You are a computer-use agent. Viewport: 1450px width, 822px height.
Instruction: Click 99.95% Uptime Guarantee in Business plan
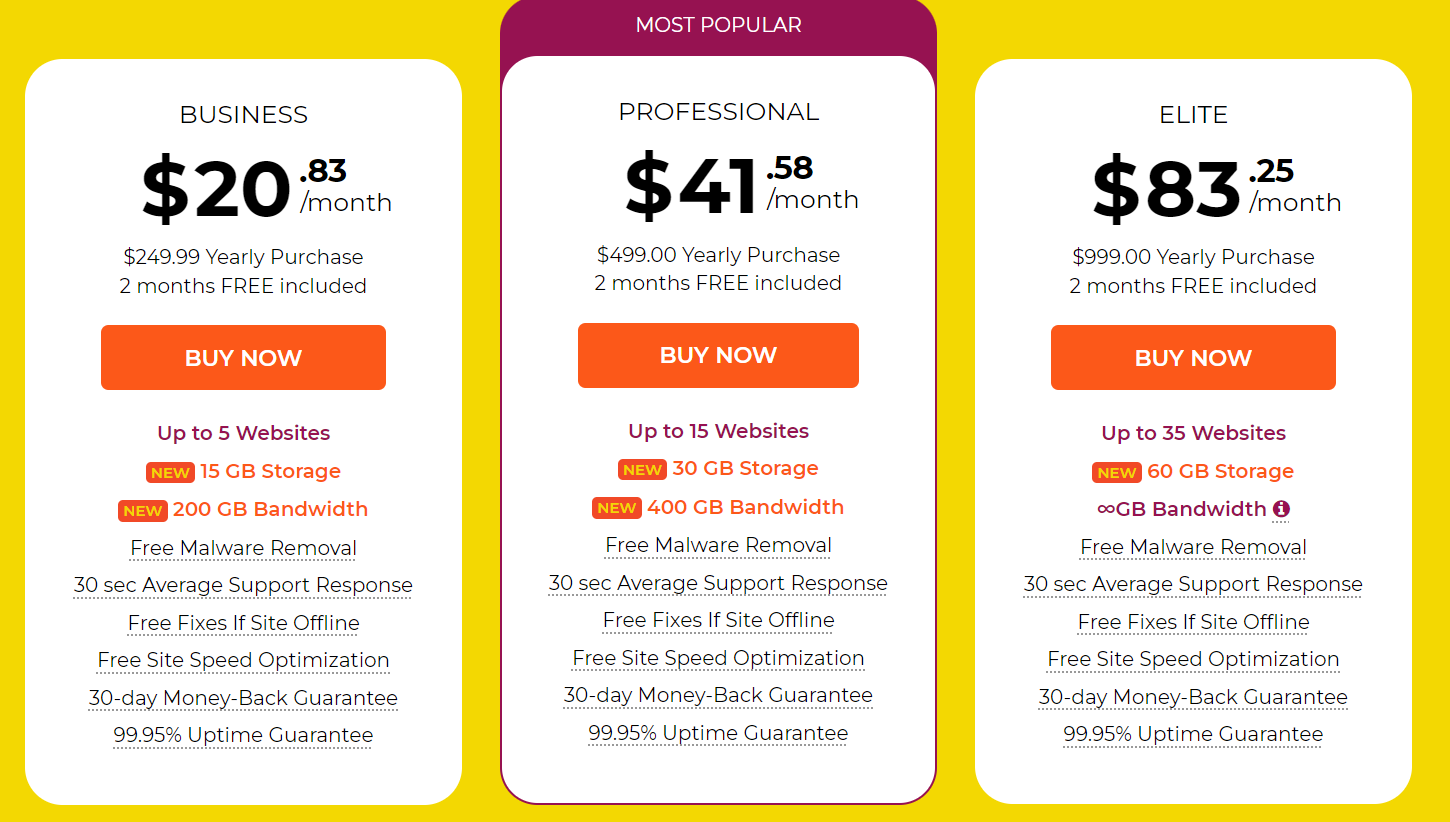[x=243, y=735]
